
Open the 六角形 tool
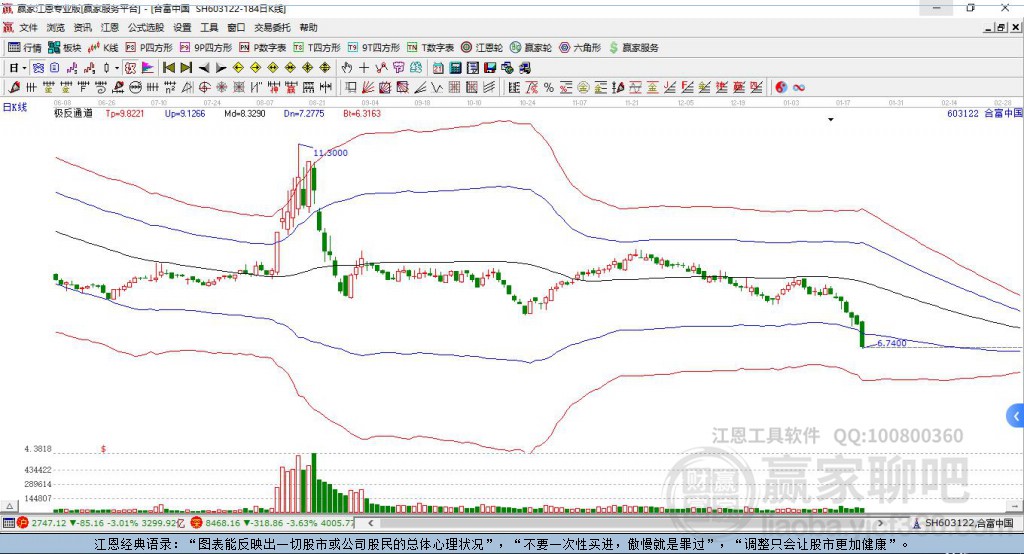(x=580, y=48)
